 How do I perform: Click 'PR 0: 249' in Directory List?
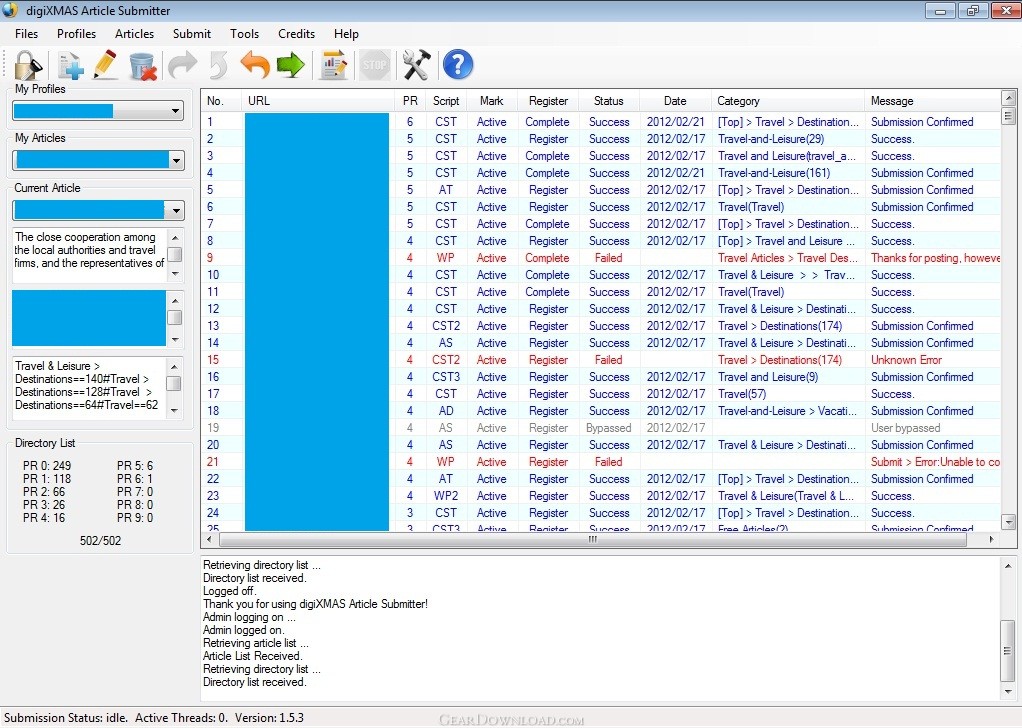click(47, 465)
